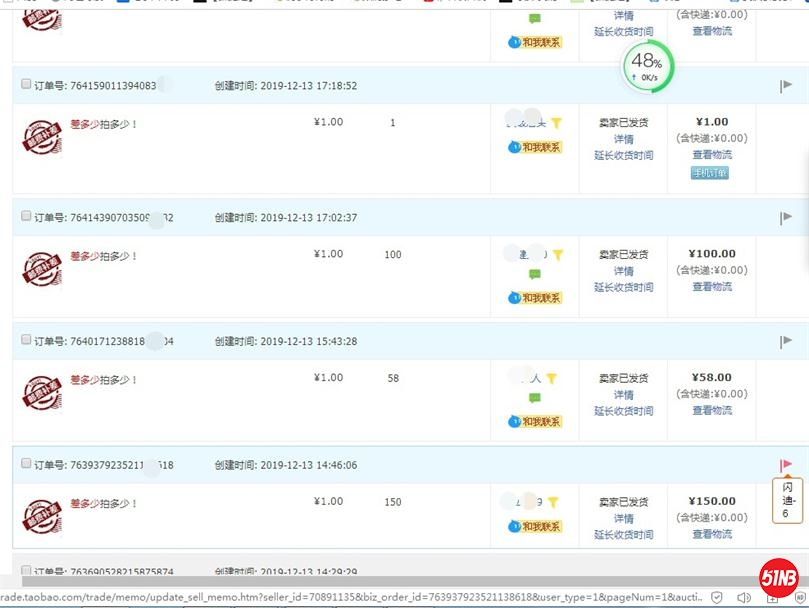
Task: Check the checkbox for order 764159011394083
Action: point(25,85)
